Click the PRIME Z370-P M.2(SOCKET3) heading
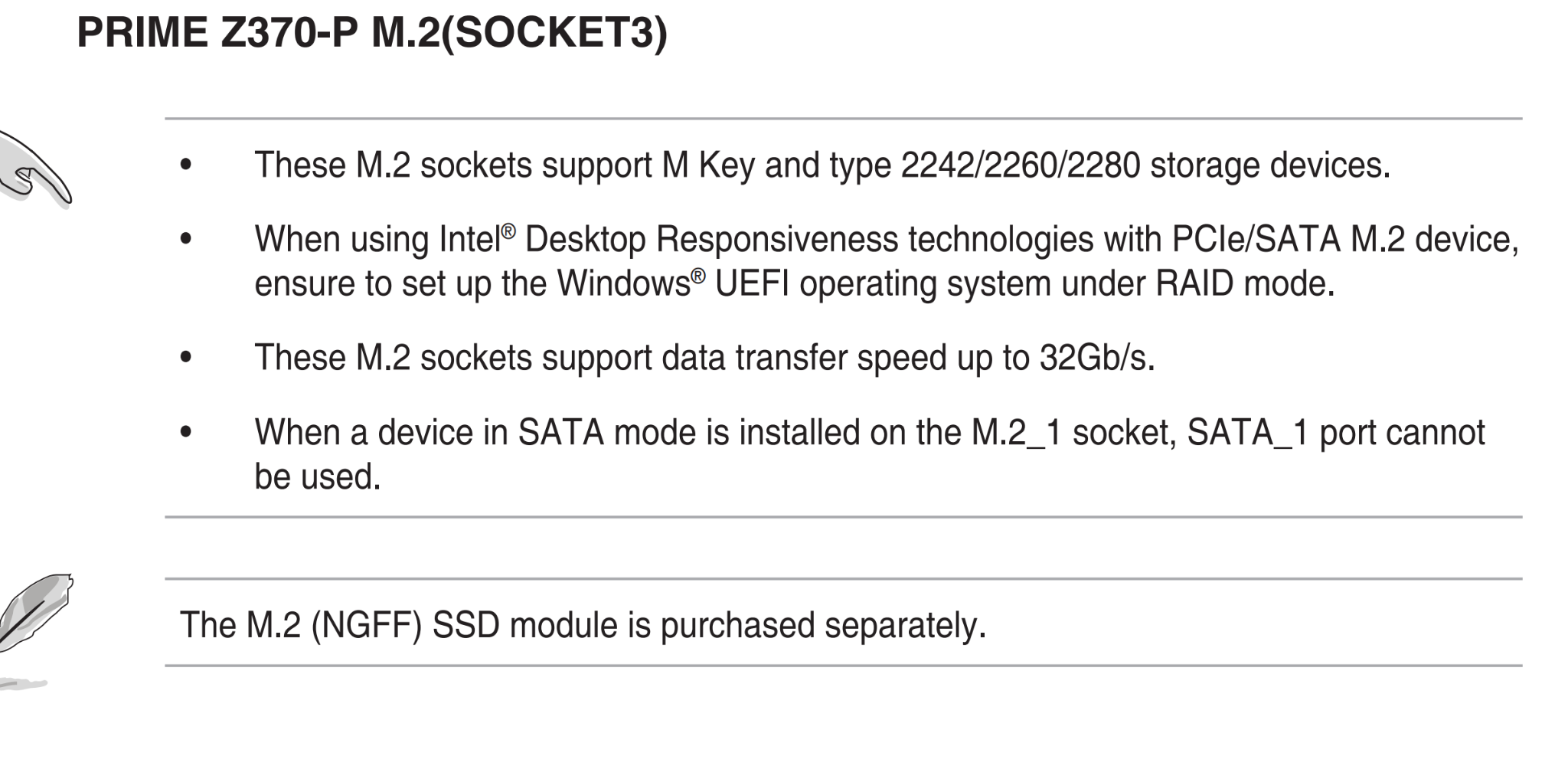1568x779 pixels. (372, 33)
